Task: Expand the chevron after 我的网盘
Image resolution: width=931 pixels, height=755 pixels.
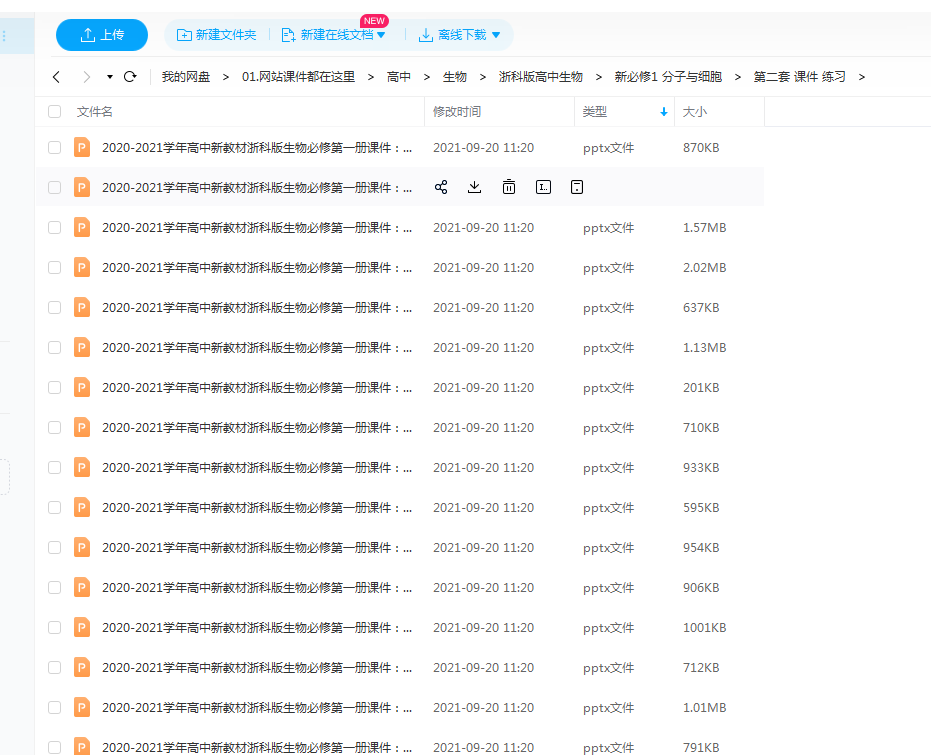Action: pos(226,77)
